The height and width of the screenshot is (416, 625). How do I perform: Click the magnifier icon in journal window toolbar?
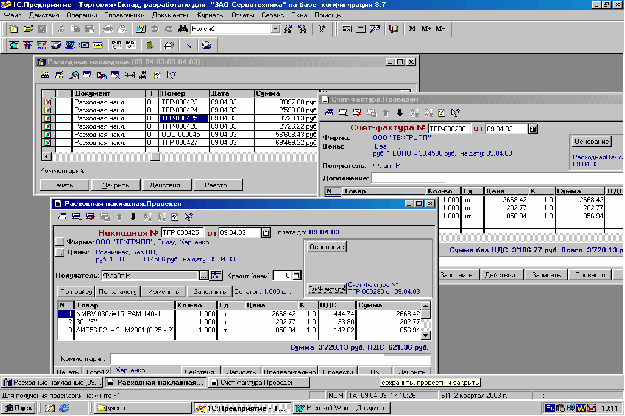74,75
